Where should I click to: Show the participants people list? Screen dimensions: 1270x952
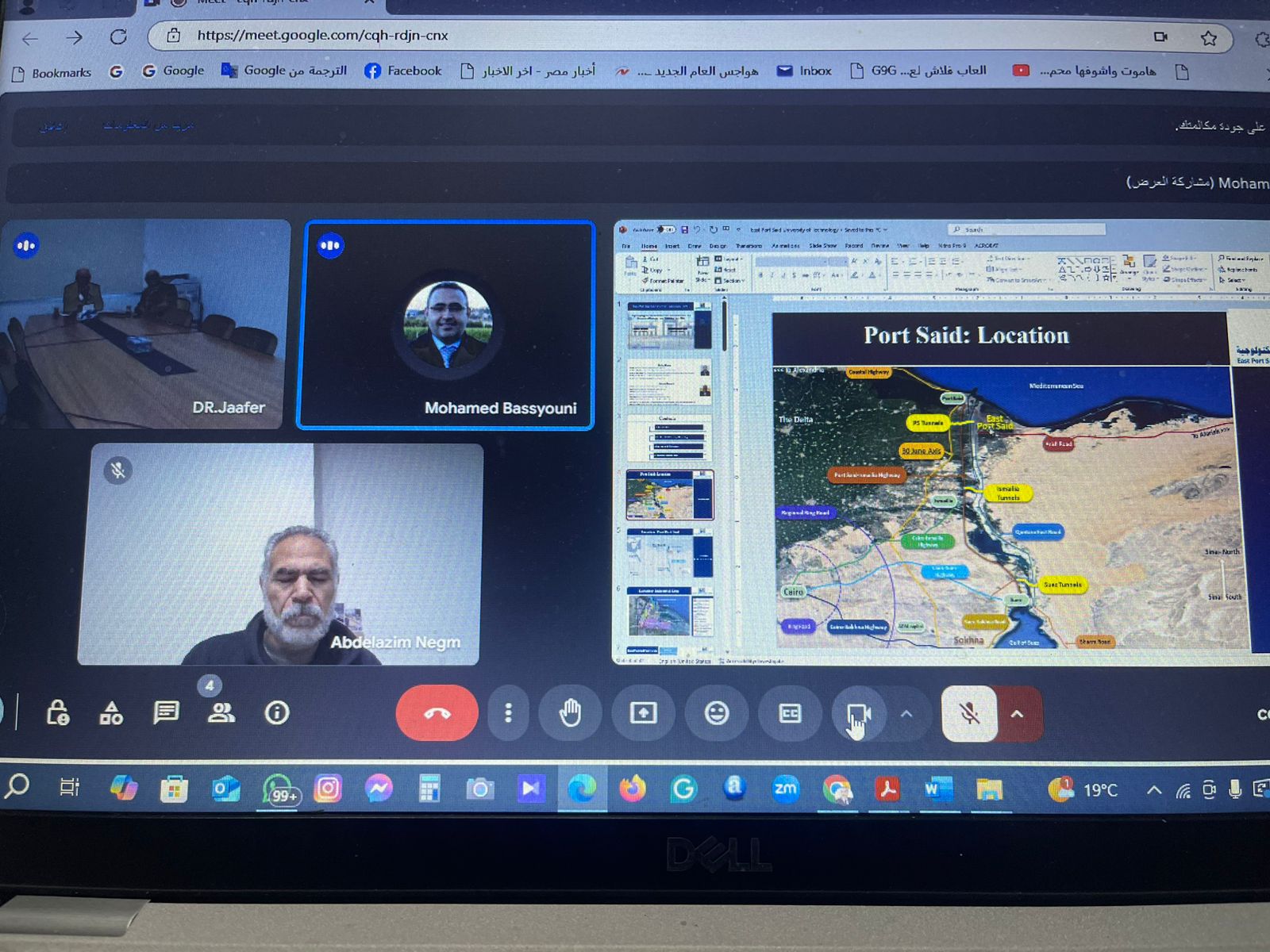tap(221, 712)
